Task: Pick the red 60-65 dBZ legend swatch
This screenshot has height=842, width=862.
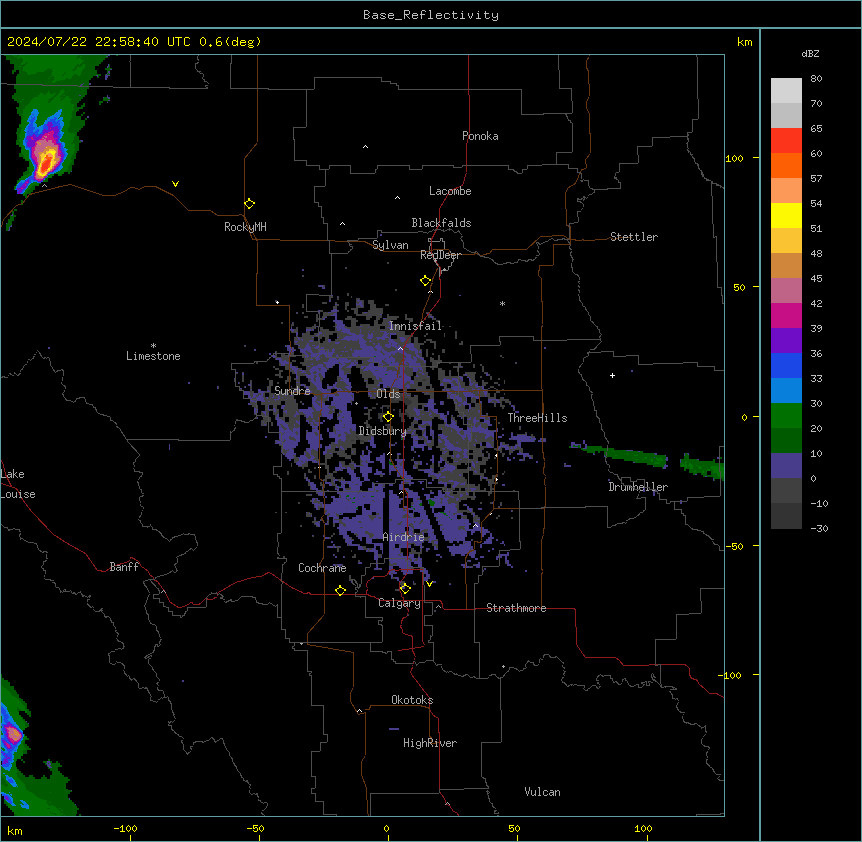Action: (x=786, y=141)
